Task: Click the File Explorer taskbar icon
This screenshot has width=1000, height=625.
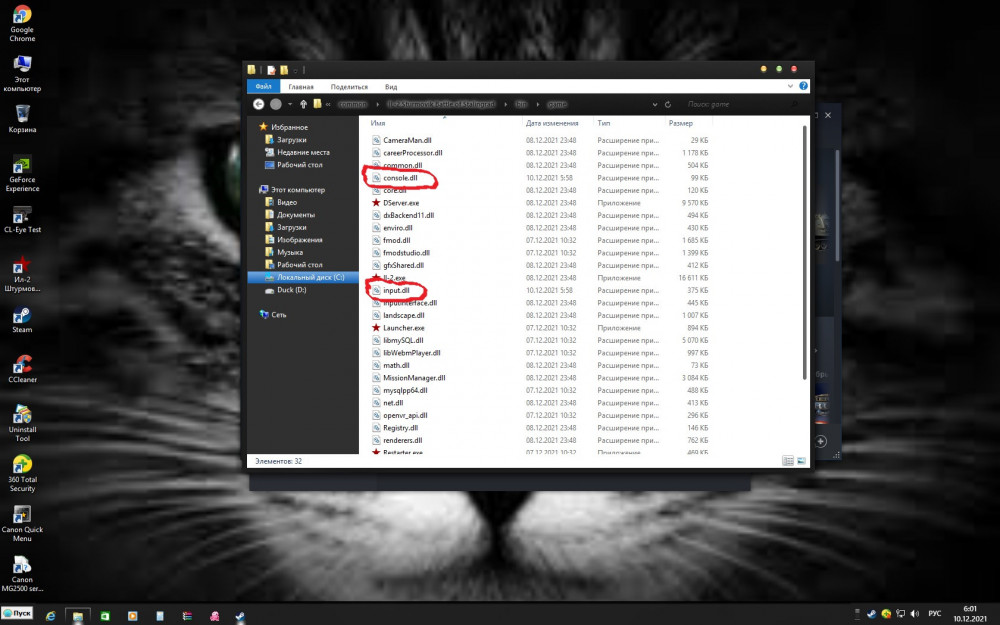Action: tap(78, 615)
